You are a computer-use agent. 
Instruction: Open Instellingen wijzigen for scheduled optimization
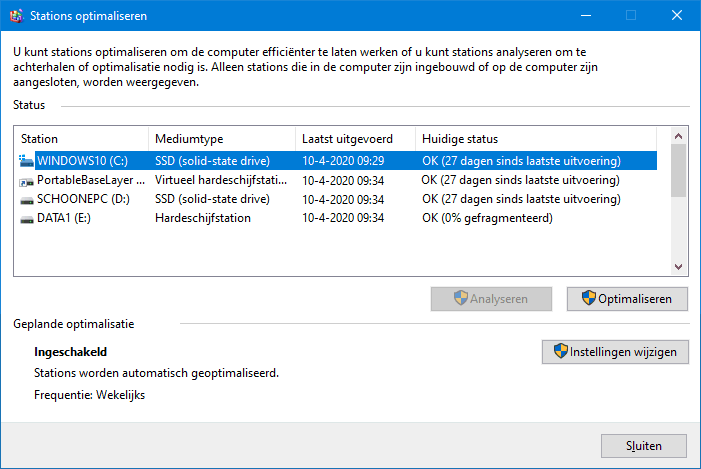pos(615,352)
